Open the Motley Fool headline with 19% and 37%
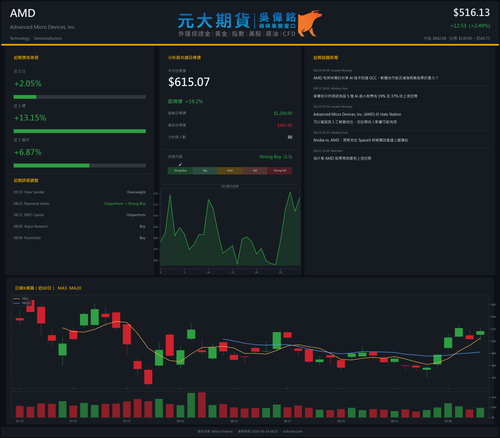This screenshot has width=500, height=438. click(365, 96)
